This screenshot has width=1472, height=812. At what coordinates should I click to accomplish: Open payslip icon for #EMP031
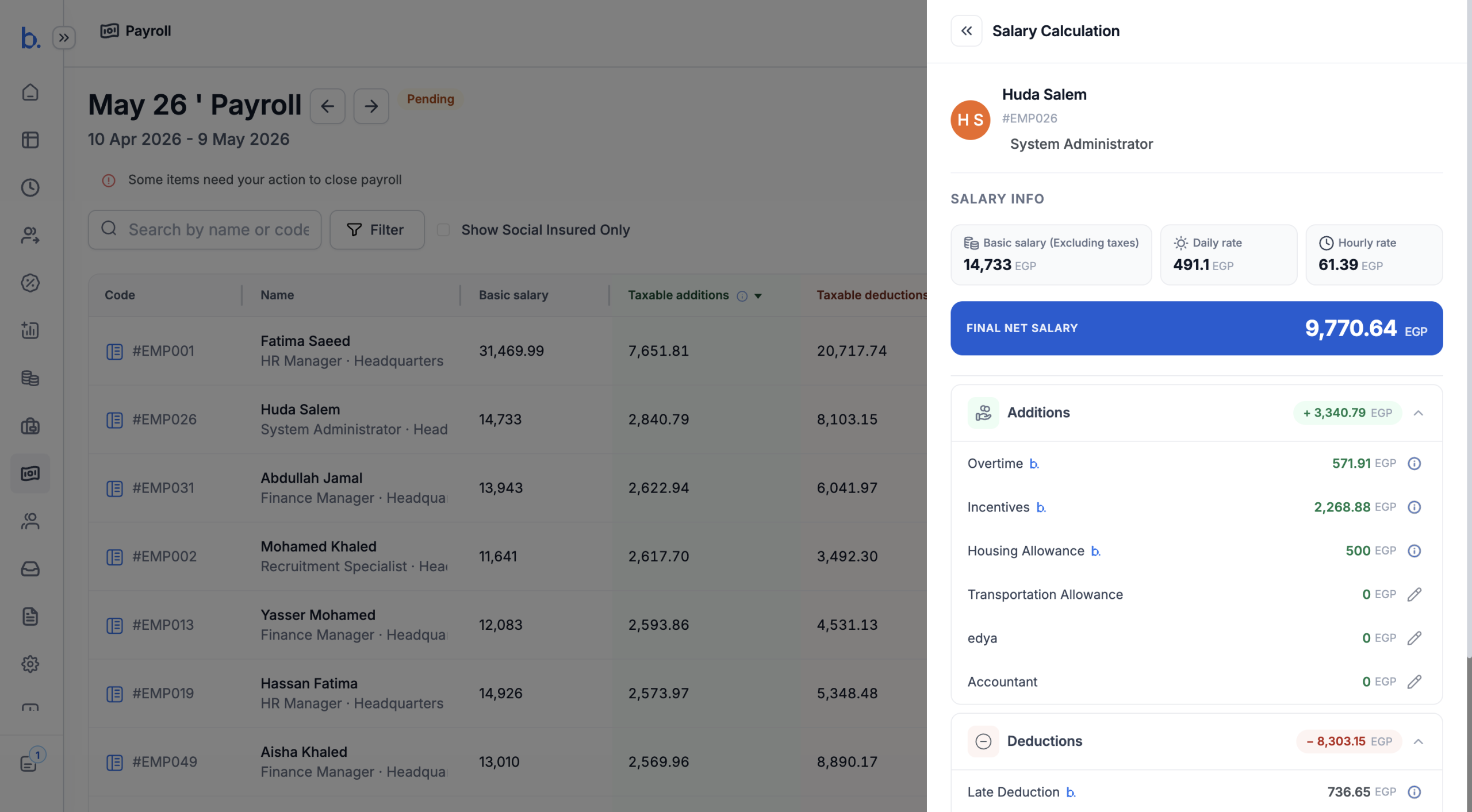[114, 488]
